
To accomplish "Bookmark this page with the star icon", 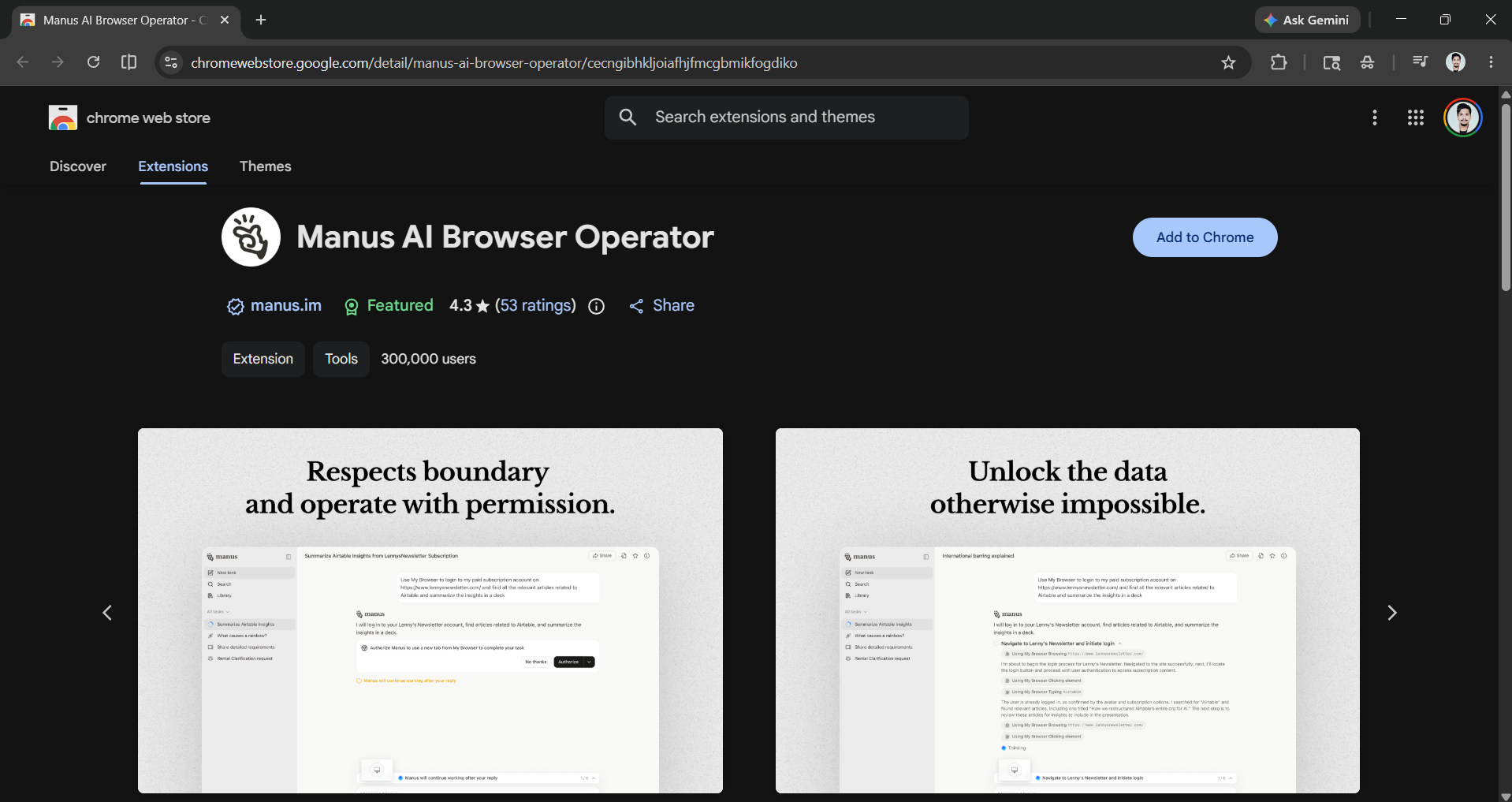I will click(x=1228, y=62).
